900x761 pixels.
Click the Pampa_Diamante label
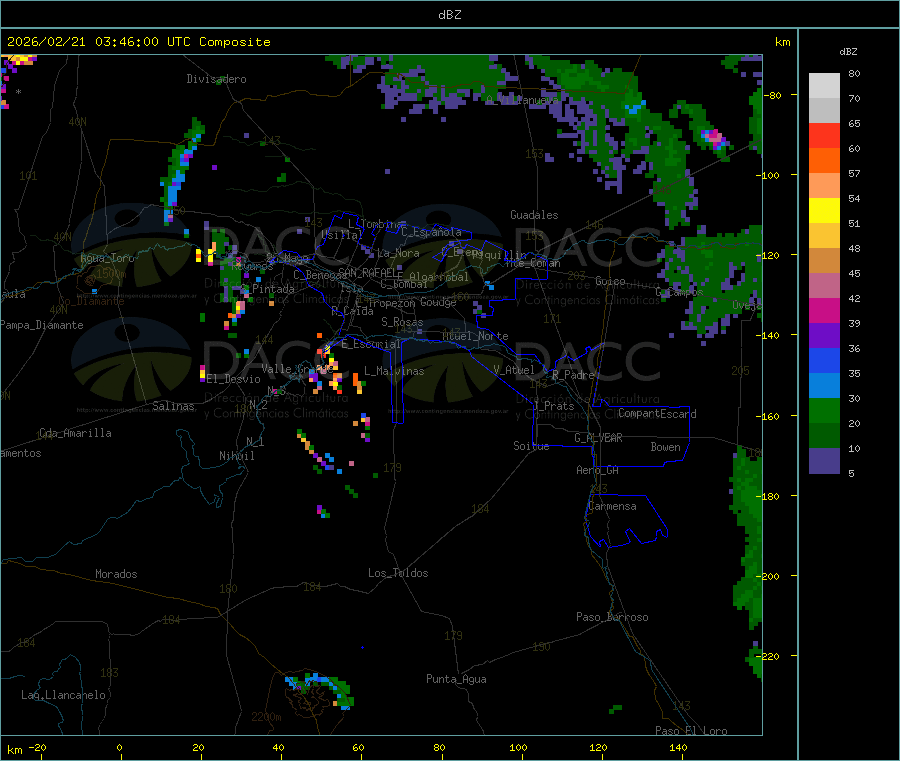tap(41, 325)
